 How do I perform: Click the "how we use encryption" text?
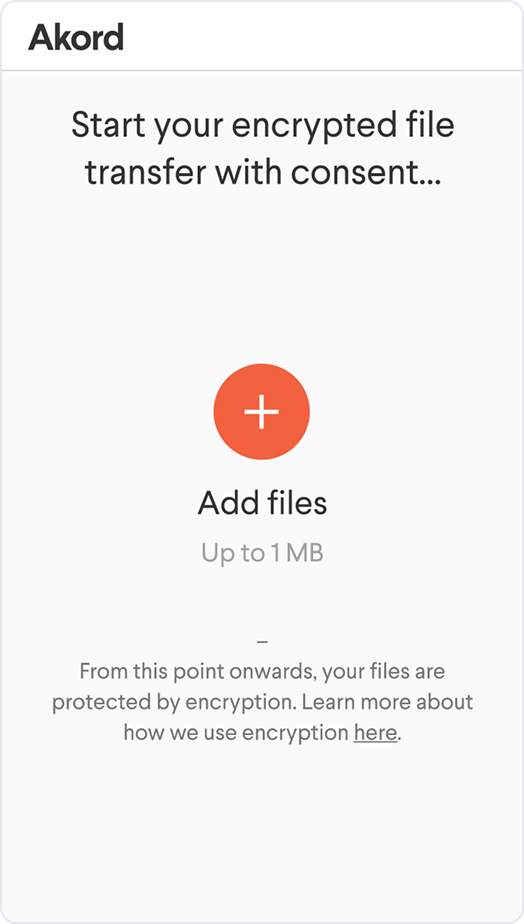(236, 732)
